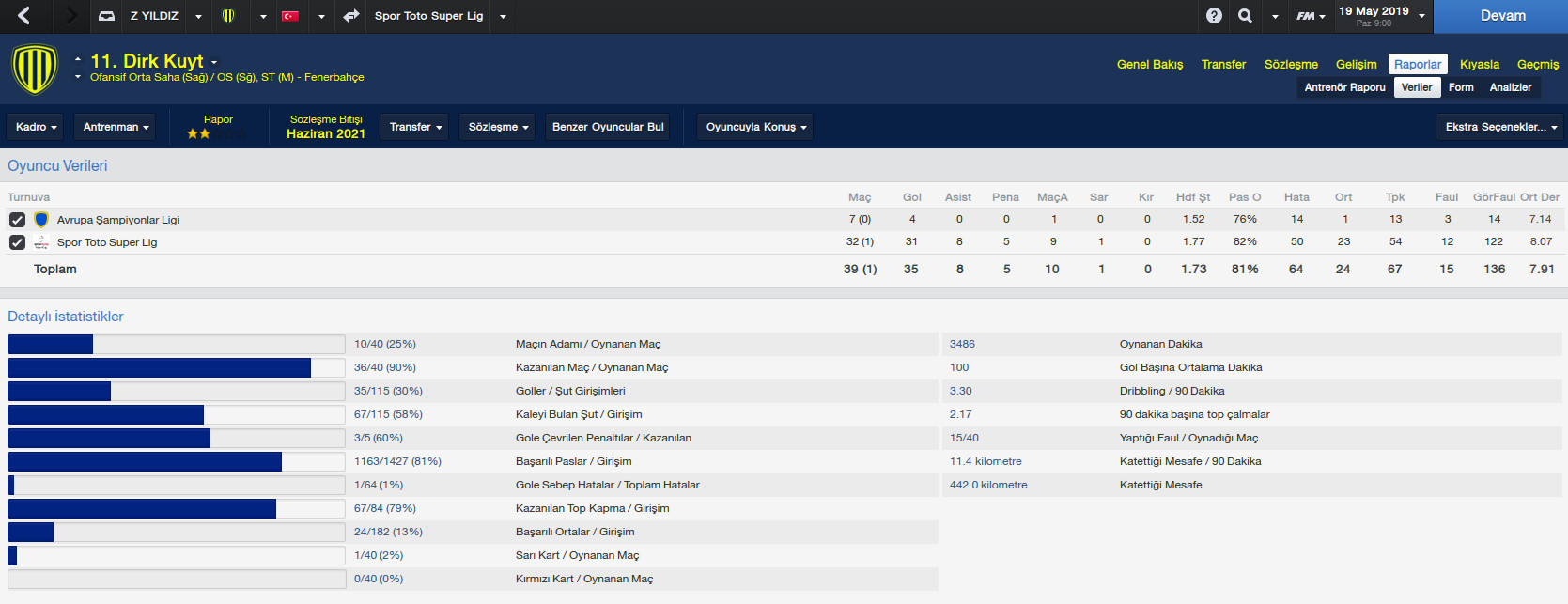Expand the dropdown arrow next to search
1568x604 pixels.
pos(1275,17)
